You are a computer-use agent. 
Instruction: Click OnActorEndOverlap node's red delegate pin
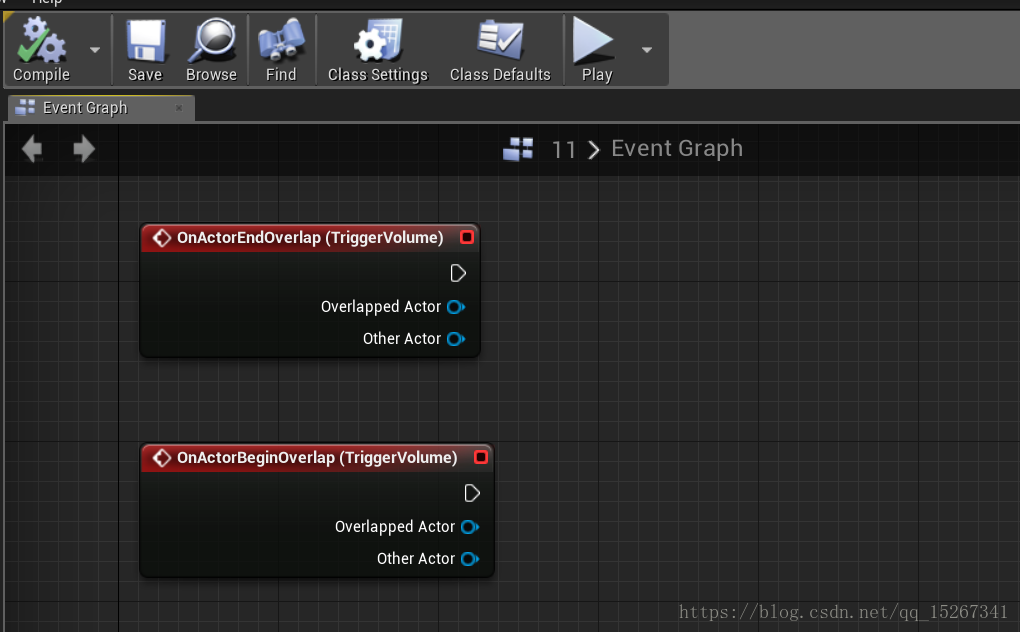(x=466, y=237)
